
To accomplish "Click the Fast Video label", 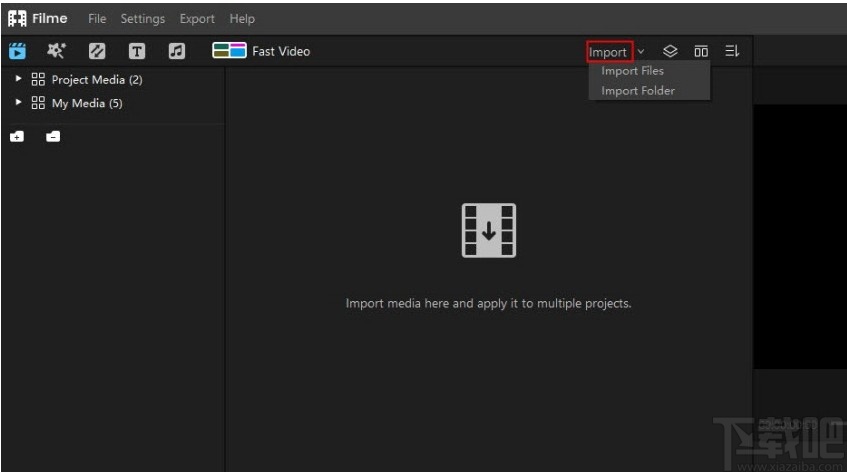I will (x=281, y=51).
